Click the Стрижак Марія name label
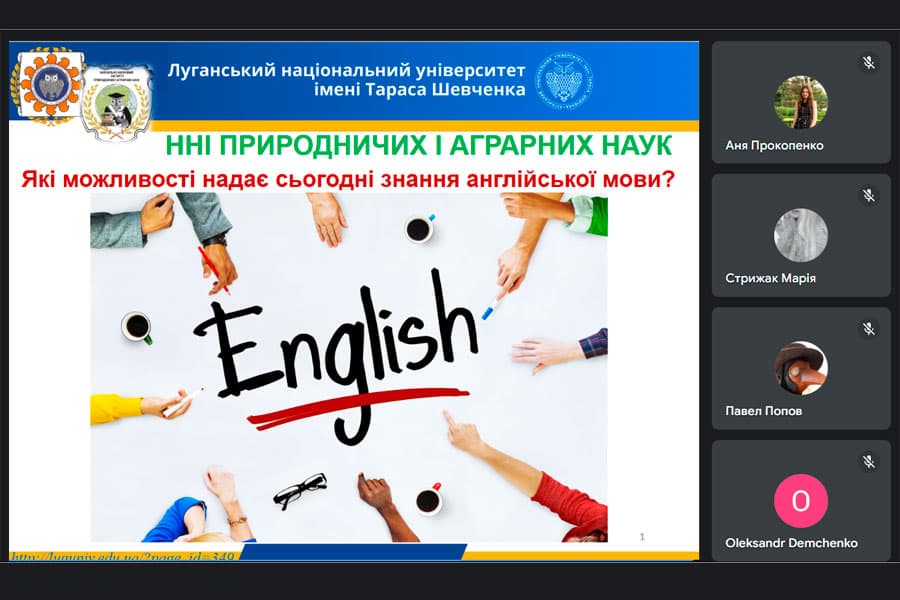900x600 pixels. 770,278
